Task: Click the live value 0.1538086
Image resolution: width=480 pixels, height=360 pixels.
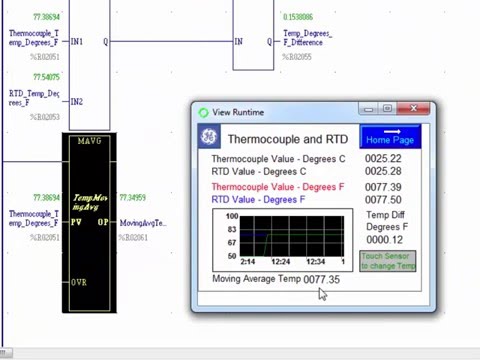Action: [298, 17]
